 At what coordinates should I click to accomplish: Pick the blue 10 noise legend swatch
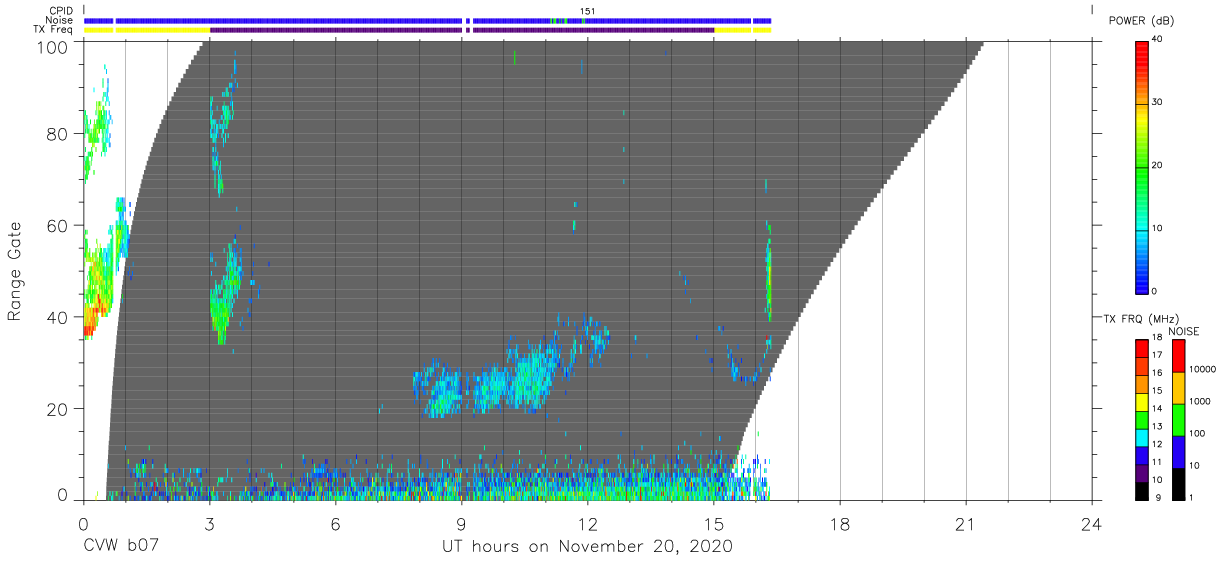click(x=1178, y=452)
